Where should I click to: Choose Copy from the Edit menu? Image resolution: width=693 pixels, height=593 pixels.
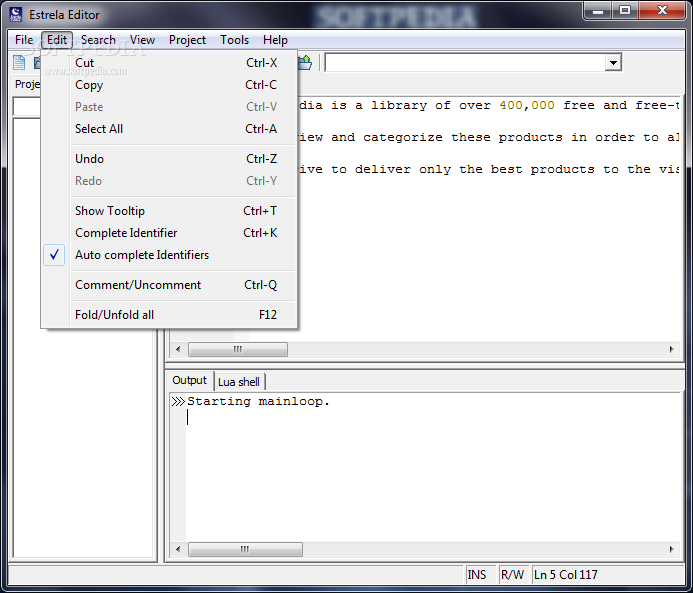point(170,85)
